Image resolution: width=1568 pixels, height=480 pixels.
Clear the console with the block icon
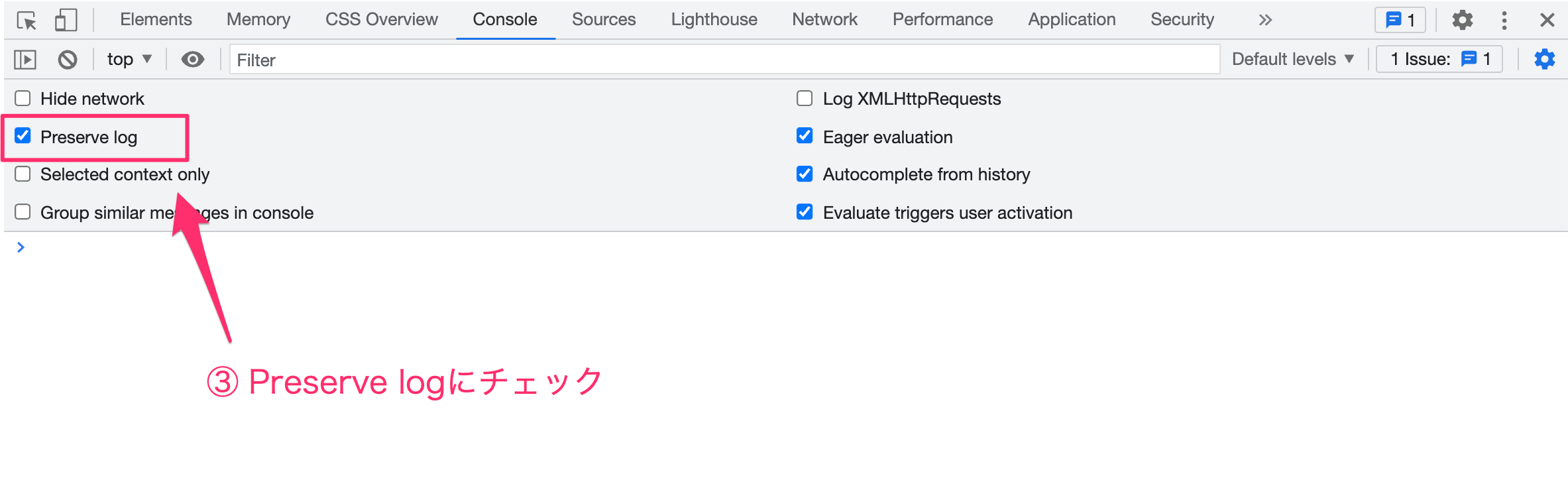coord(67,60)
